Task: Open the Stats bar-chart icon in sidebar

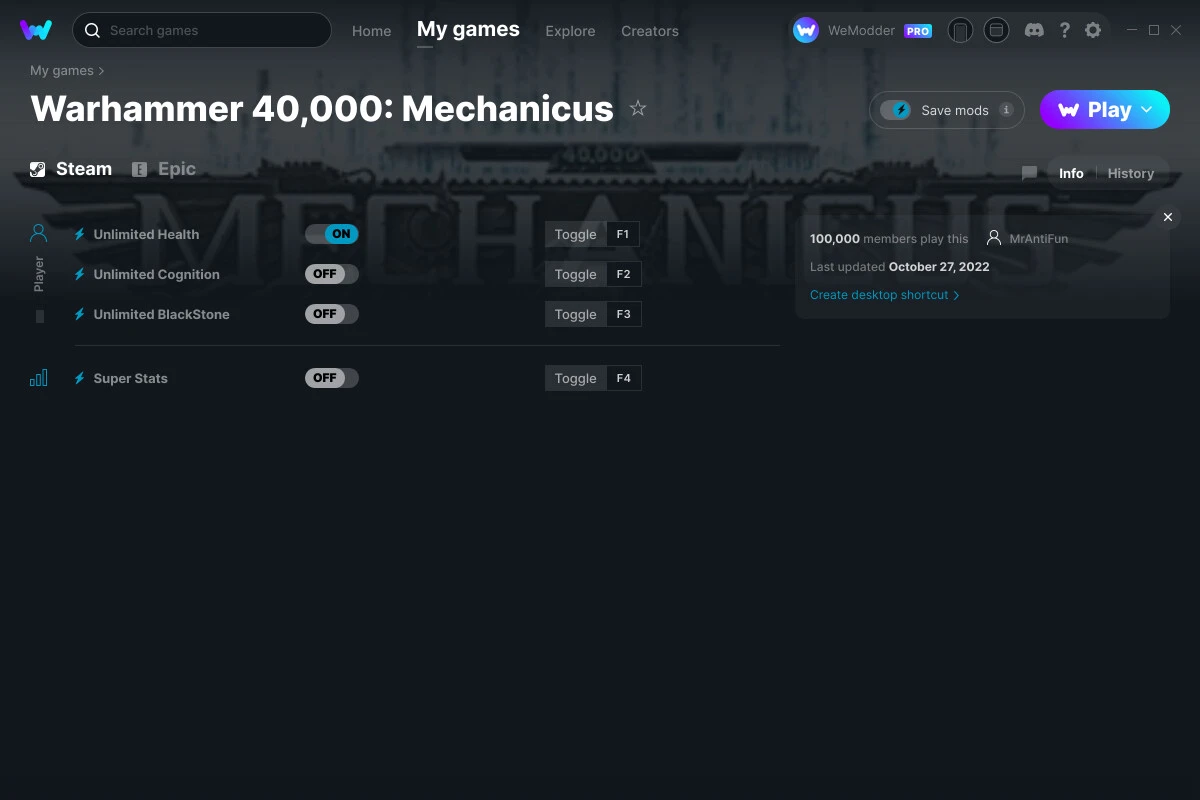Action: coord(38,378)
